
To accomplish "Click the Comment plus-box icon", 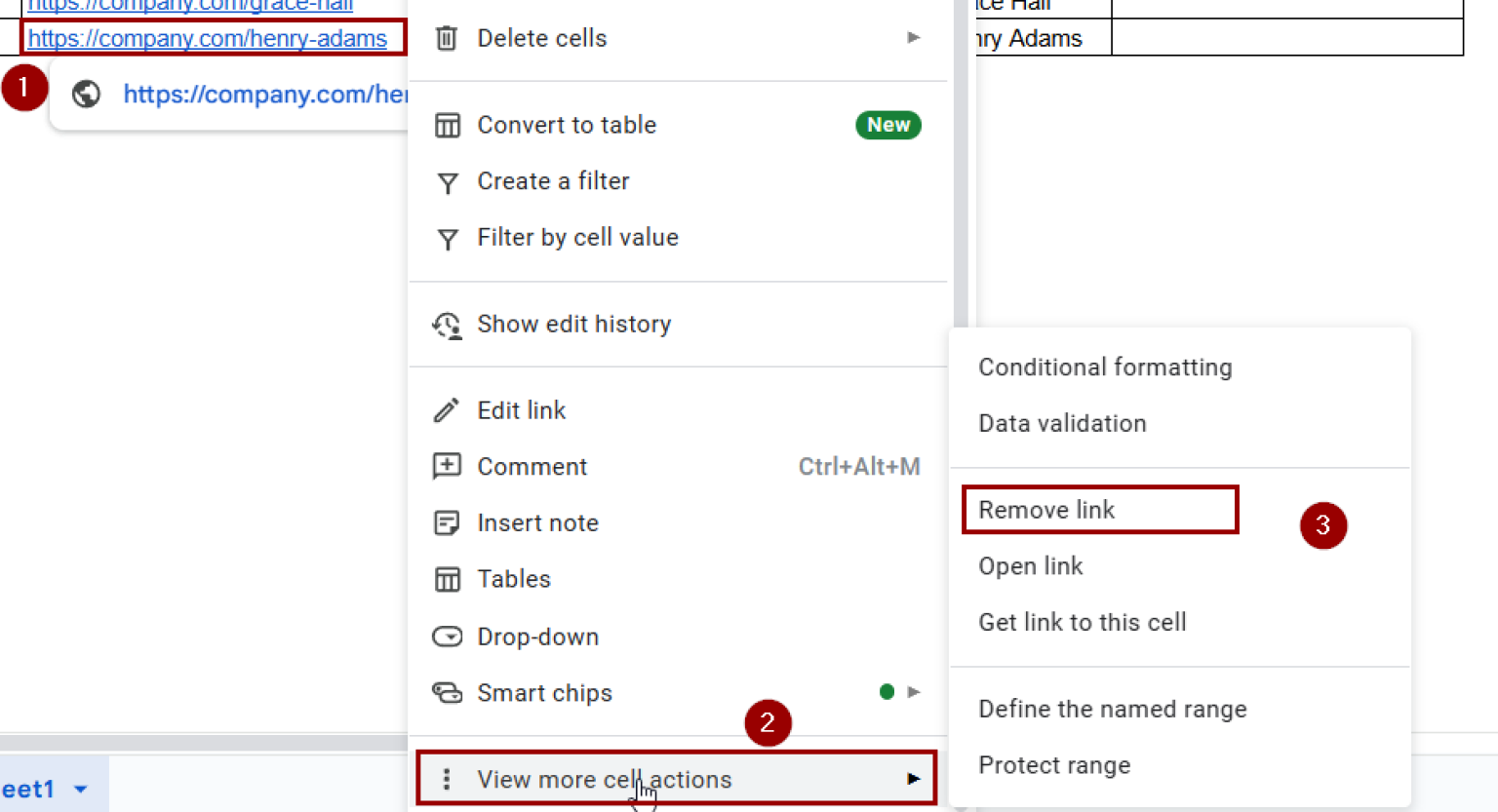I will point(447,466).
